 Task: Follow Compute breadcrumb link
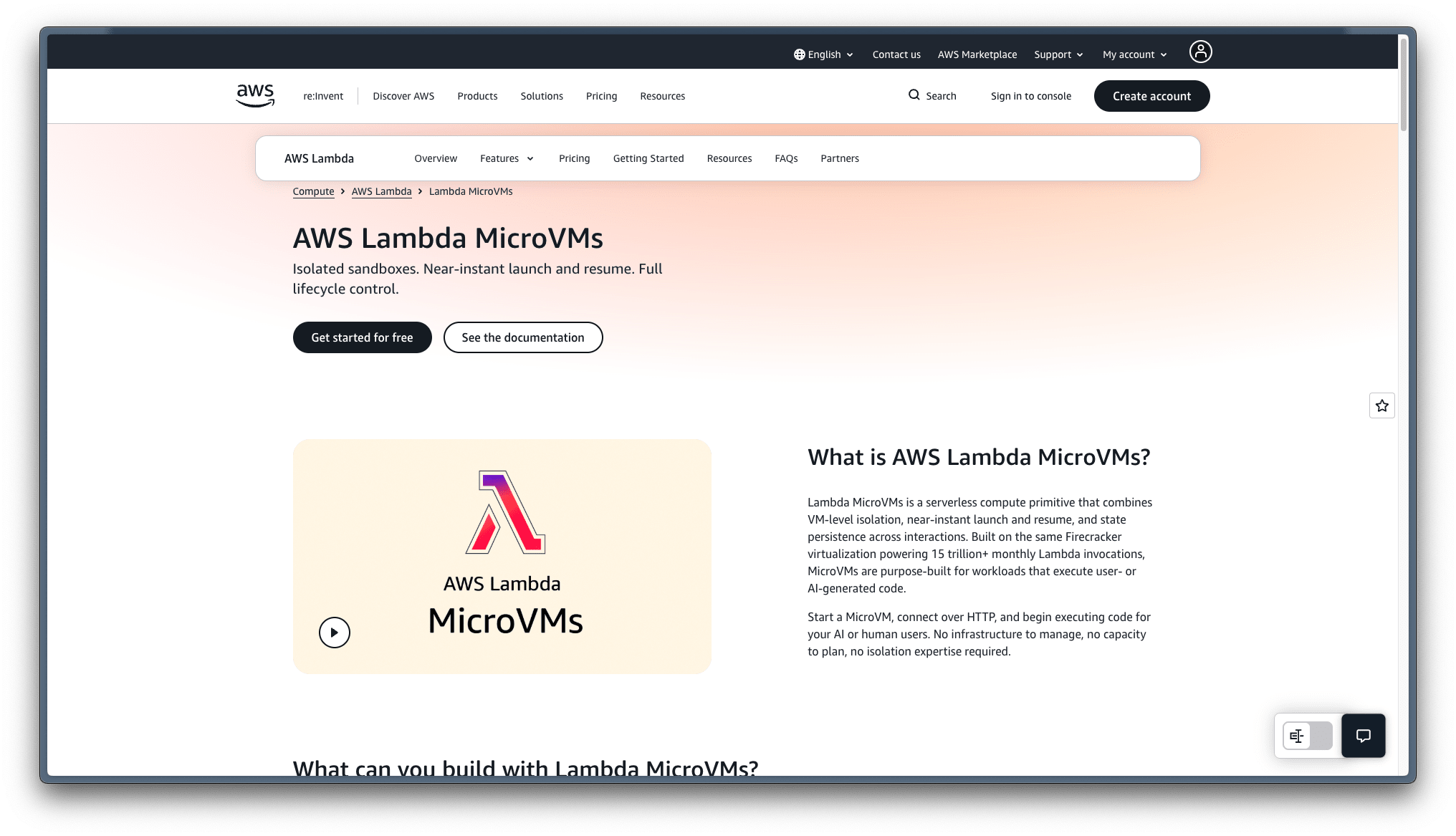[x=313, y=191]
